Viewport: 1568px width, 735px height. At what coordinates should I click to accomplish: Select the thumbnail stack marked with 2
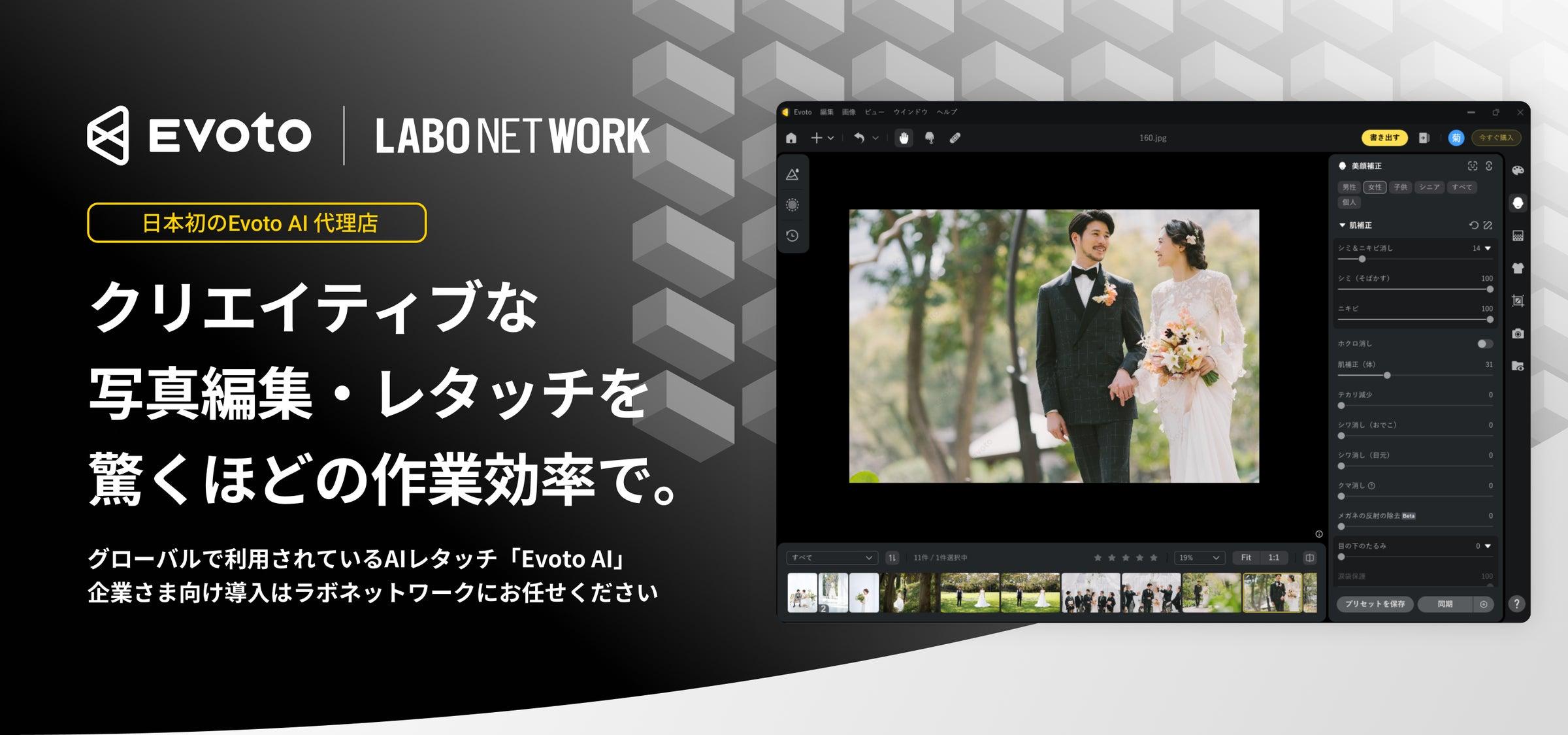[833, 593]
